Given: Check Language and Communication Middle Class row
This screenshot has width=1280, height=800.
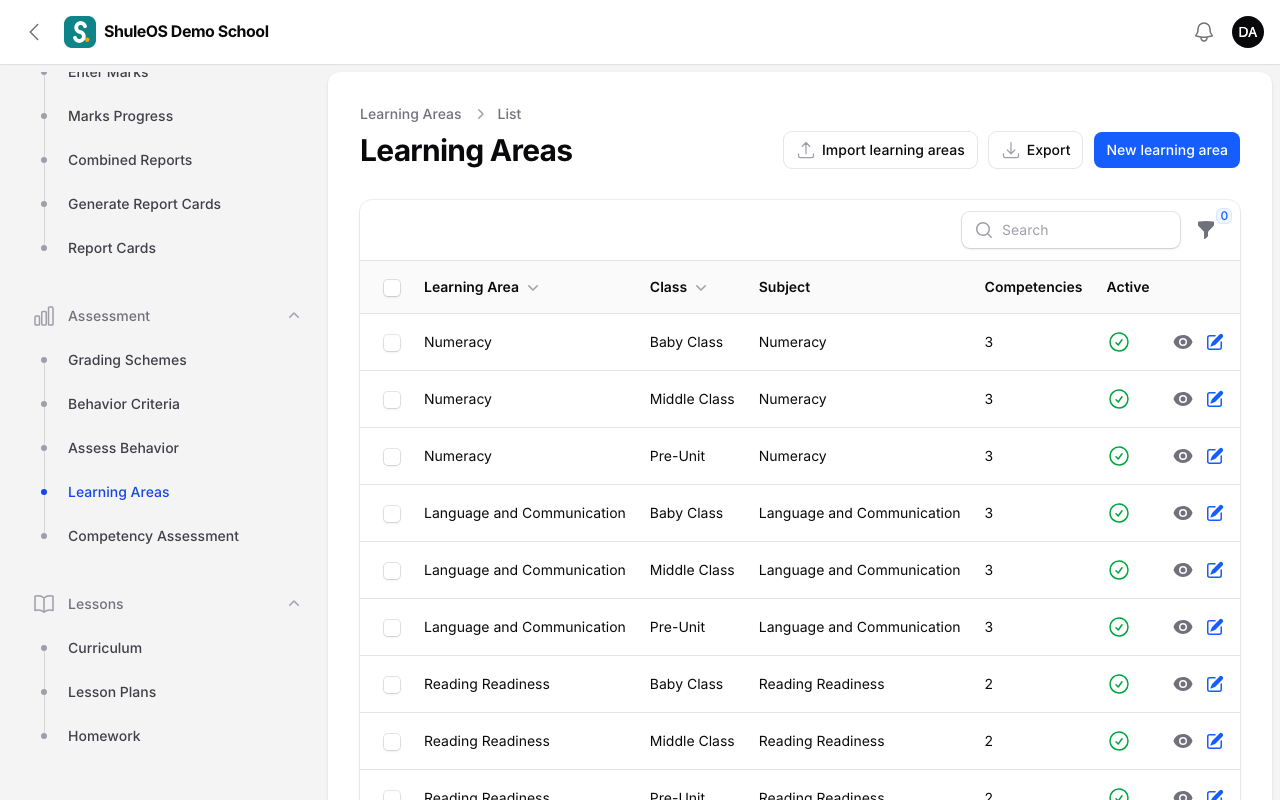Looking at the screenshot, I should pos(392,571).
